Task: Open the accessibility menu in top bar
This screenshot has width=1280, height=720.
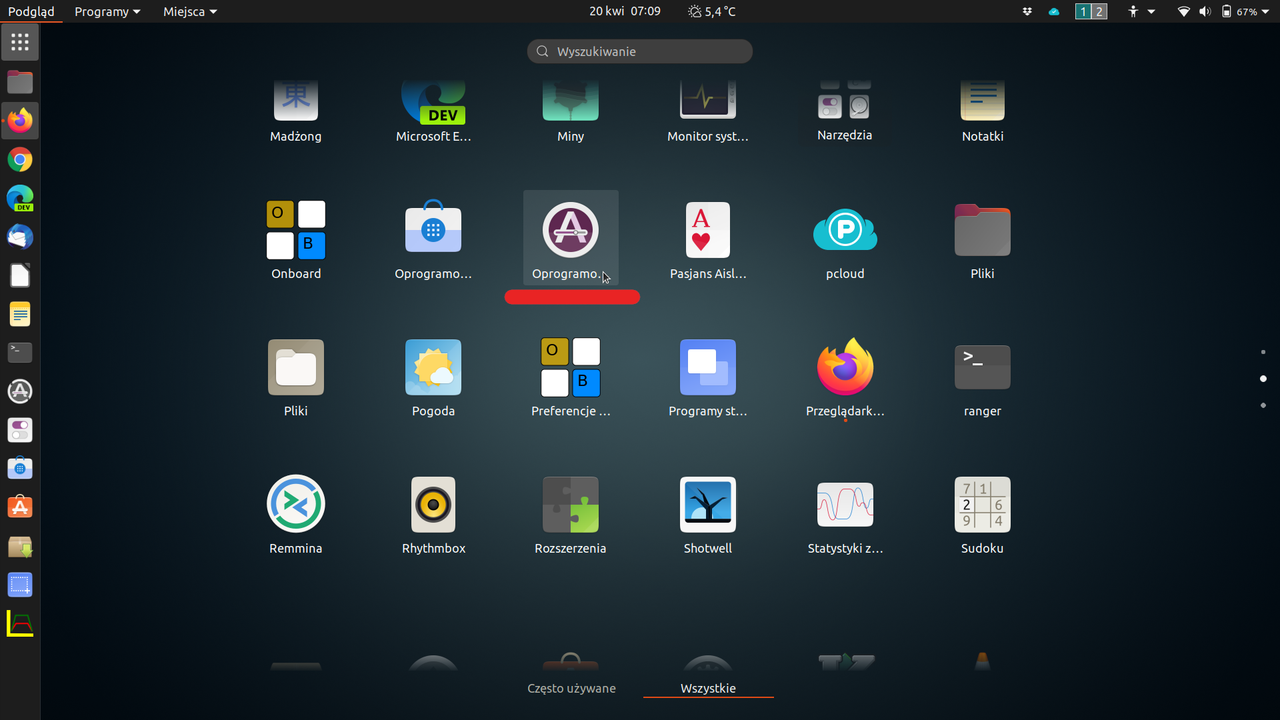Action: point(1140,12)
